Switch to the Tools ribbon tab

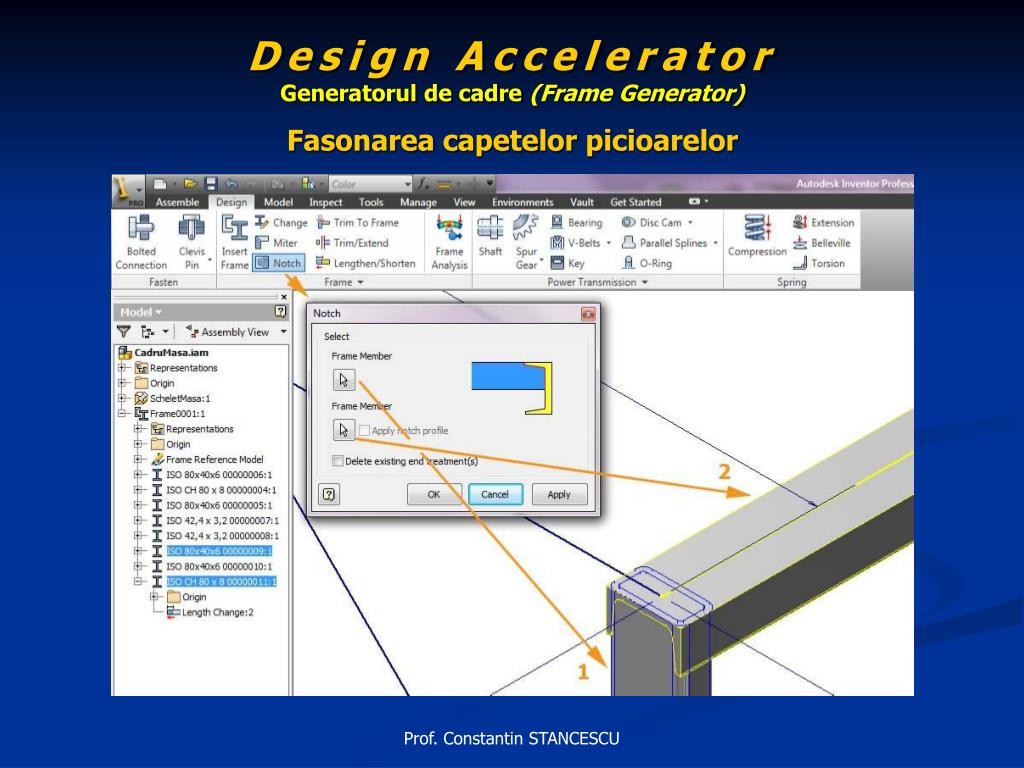(371, 202)
